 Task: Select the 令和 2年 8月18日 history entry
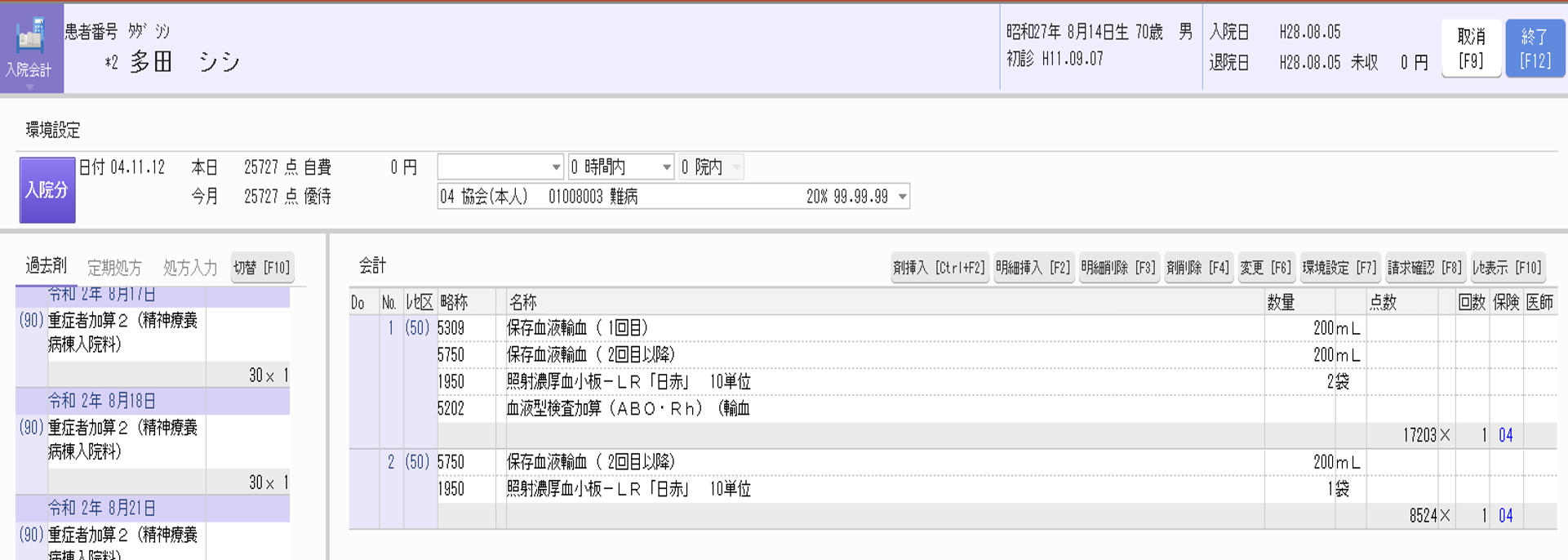point(102,401)
